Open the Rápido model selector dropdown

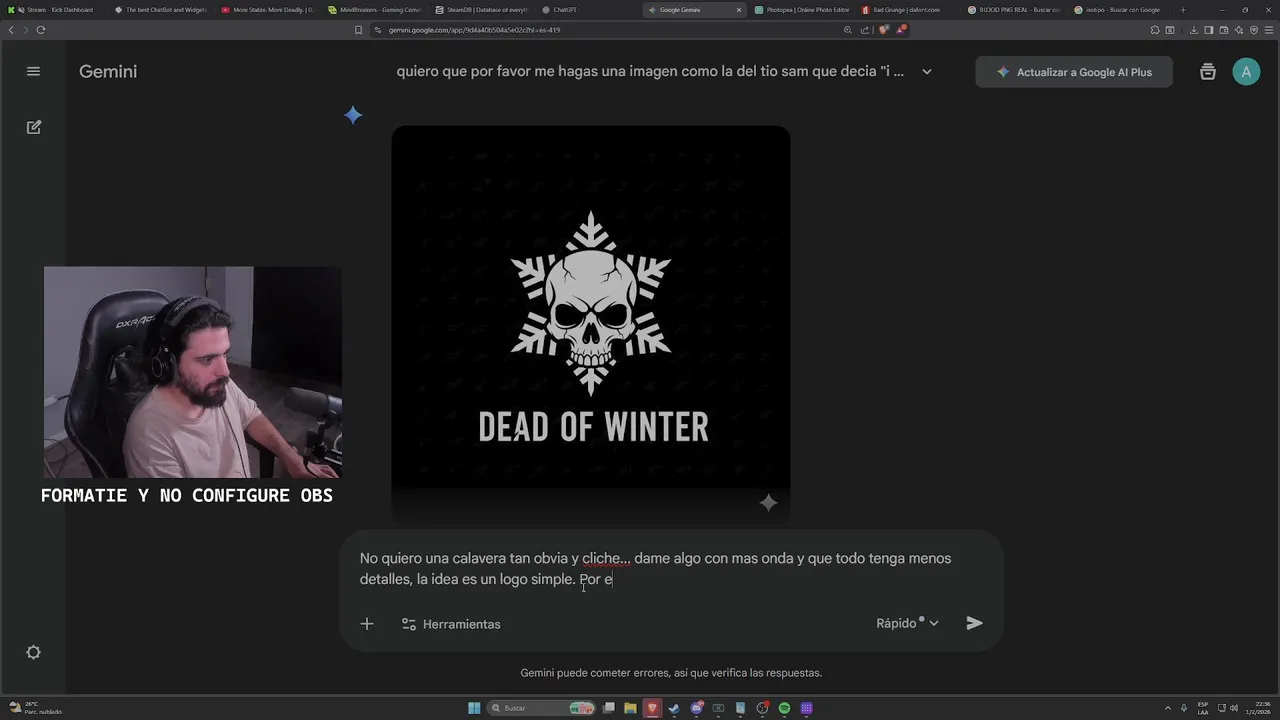[x=907, y=623]
